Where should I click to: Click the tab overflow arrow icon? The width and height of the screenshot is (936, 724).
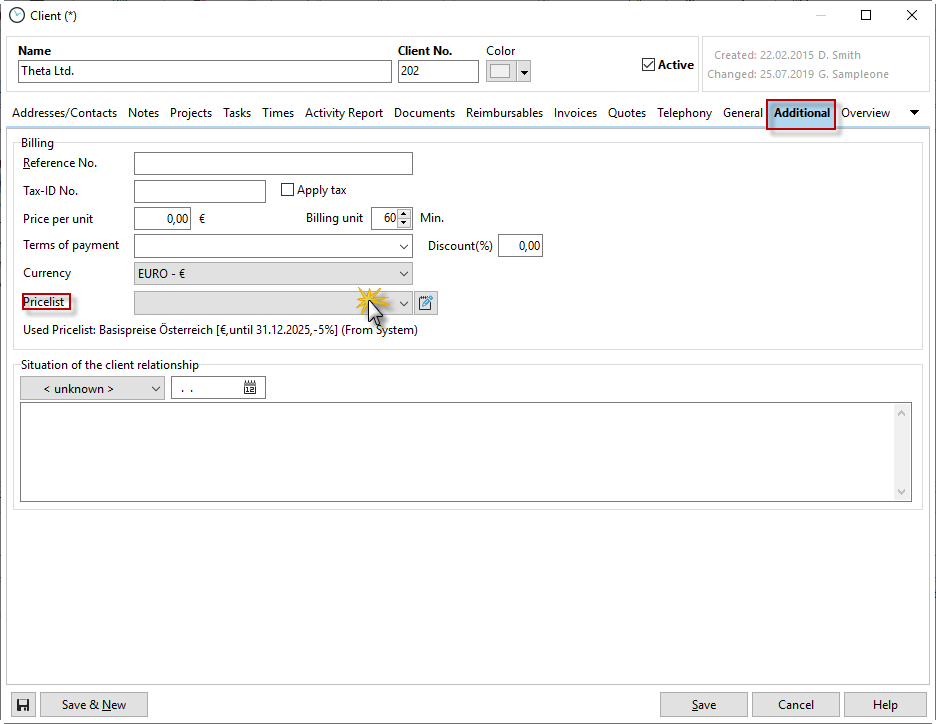(914, 113)
